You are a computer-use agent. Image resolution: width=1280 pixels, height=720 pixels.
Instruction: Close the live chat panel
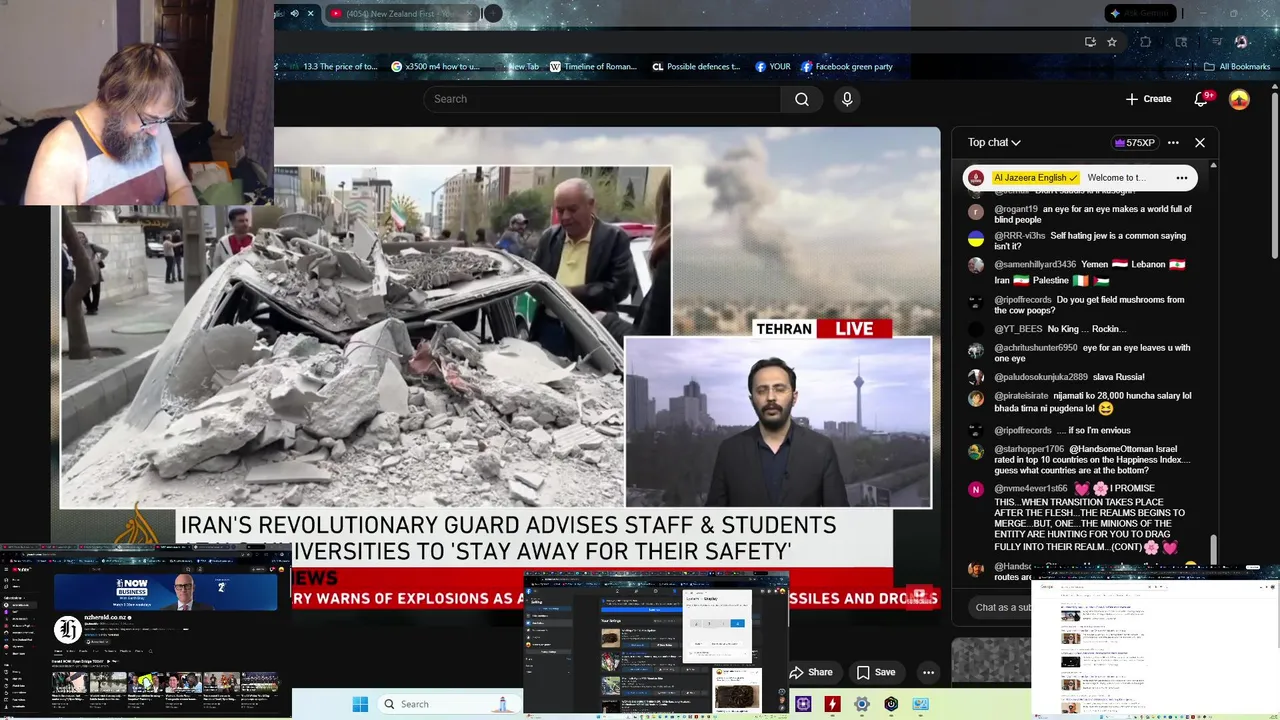point(1200,143)
